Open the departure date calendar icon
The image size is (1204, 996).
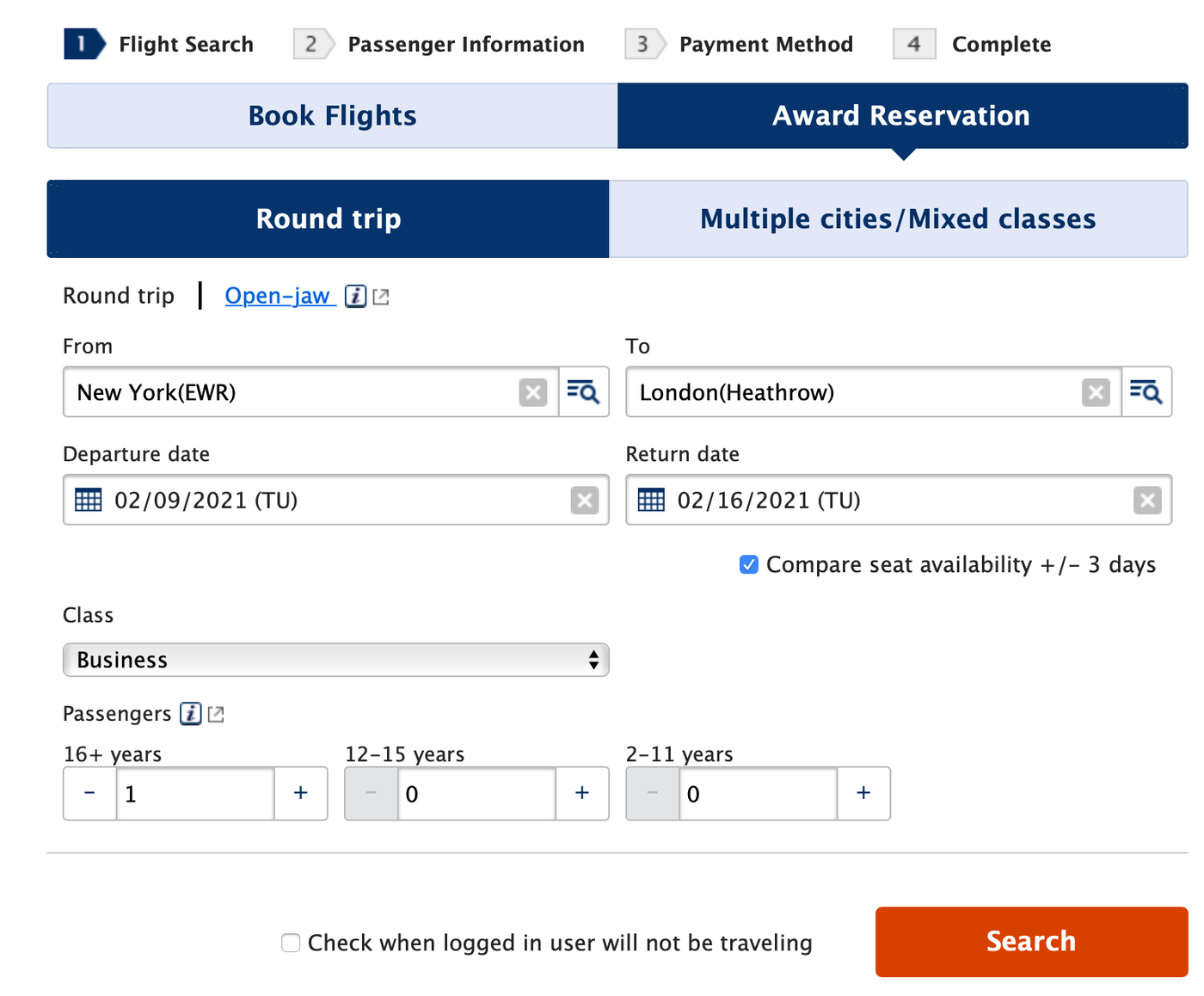point(89,500)
